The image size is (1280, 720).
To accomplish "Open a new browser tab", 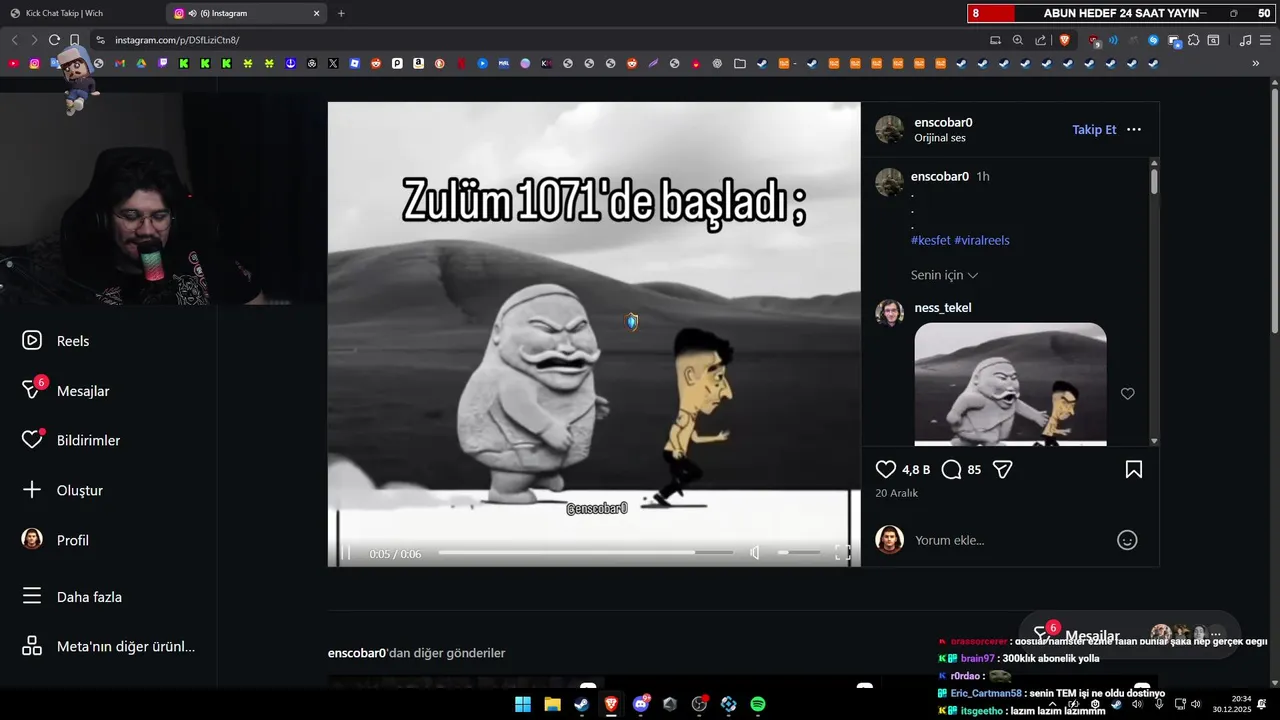I will click(341, 13).
